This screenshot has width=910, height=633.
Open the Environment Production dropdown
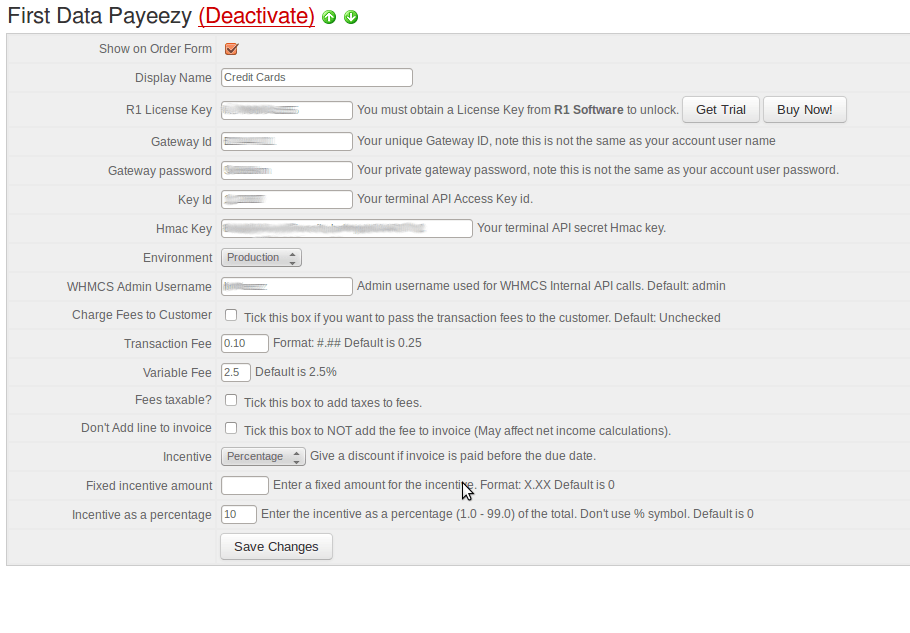point(261,257)
